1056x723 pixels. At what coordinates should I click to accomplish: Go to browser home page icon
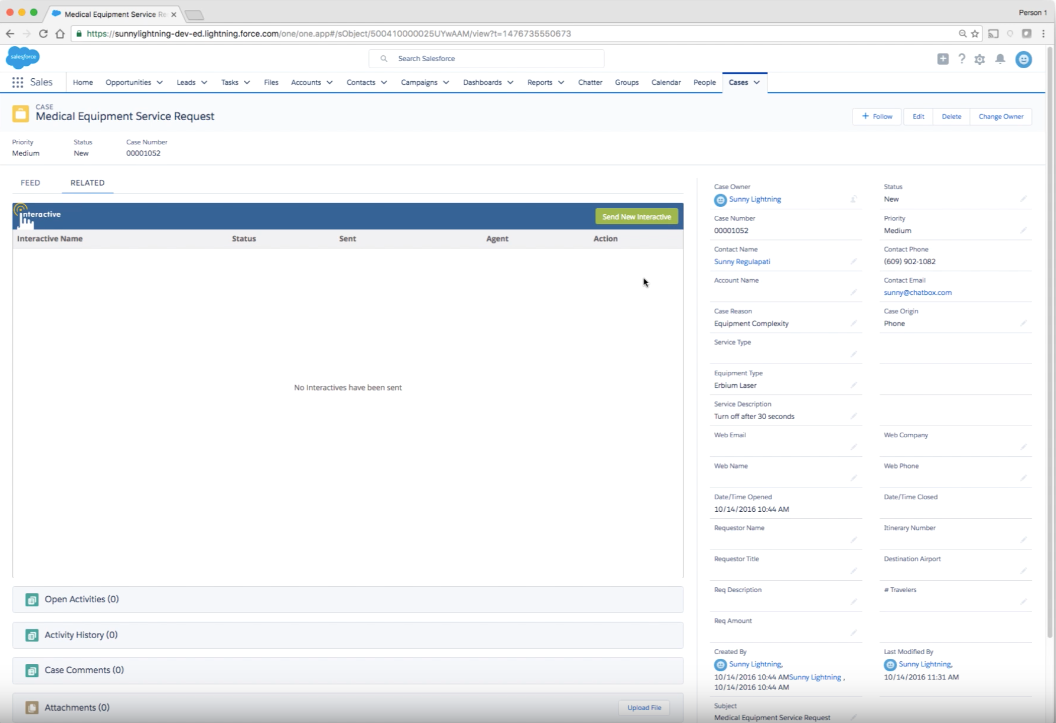[60, 34]
